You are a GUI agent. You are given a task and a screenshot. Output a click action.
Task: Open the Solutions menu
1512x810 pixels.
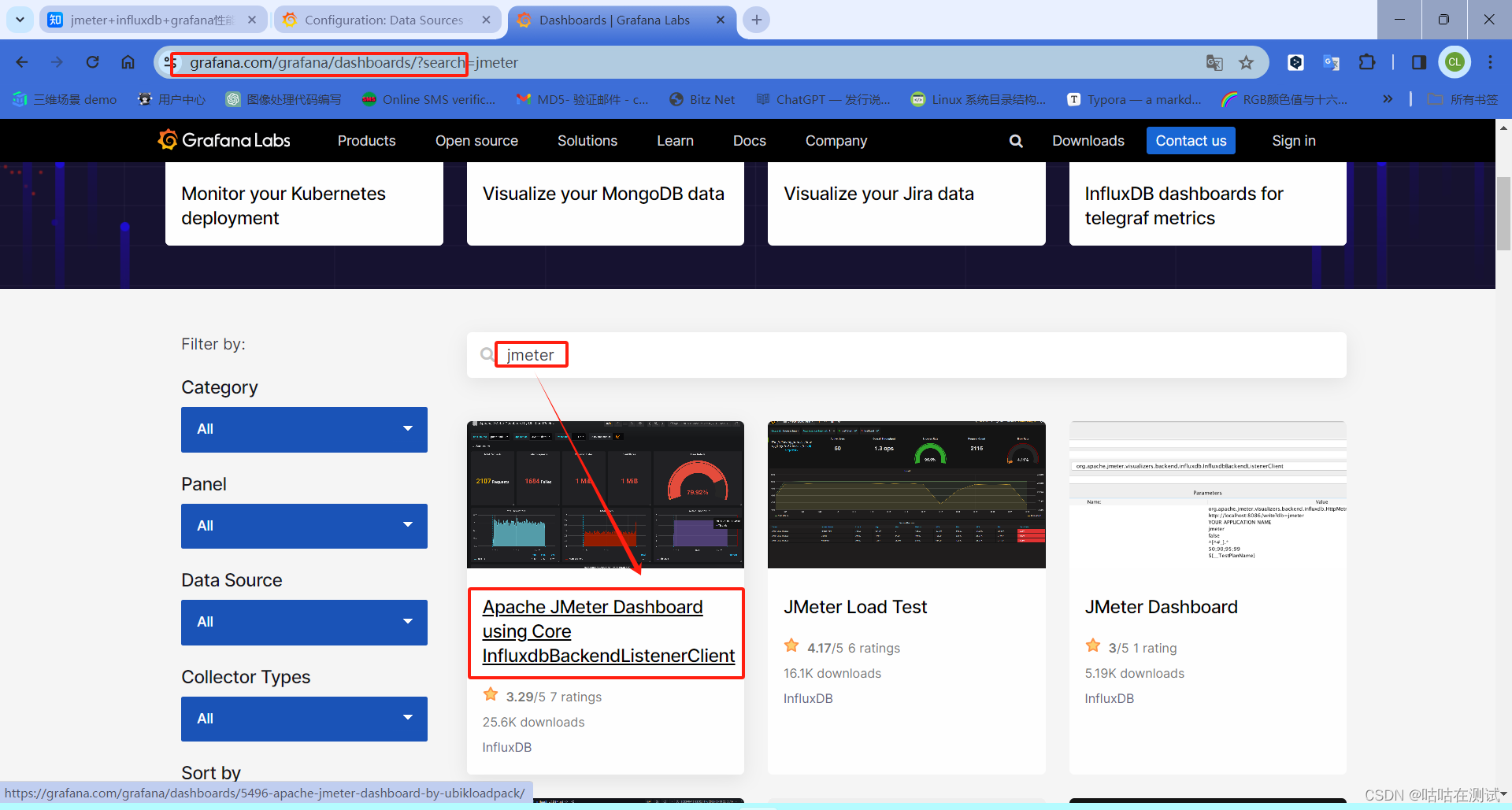[x=587, y=141]
